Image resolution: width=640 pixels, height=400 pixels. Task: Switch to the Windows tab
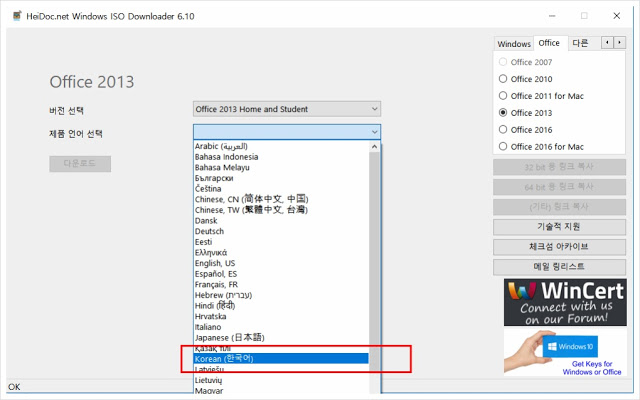(x=514, y=44)
